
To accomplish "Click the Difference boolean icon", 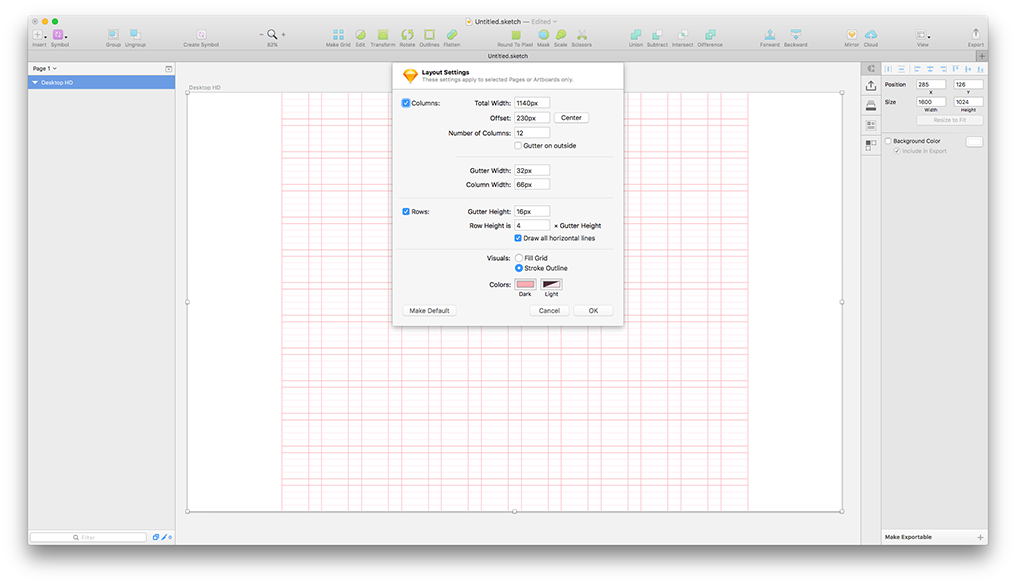I will coord(710,34).
